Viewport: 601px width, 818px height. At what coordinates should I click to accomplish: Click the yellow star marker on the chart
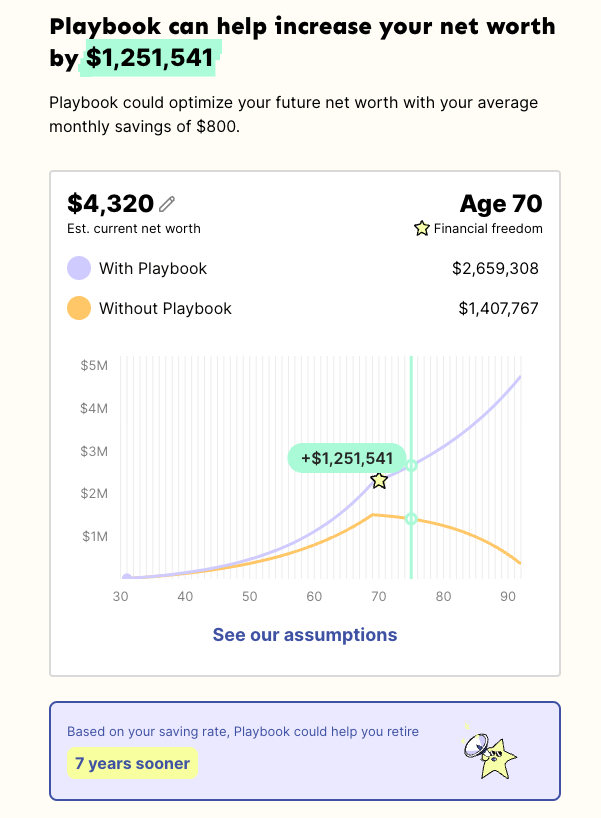379,481
